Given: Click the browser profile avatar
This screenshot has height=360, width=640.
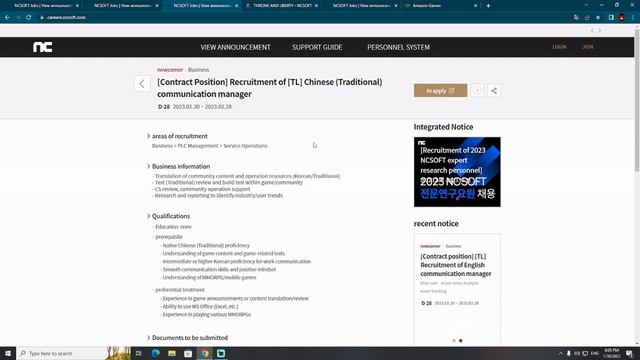Looking at the screenshot, I should point(622,18).
